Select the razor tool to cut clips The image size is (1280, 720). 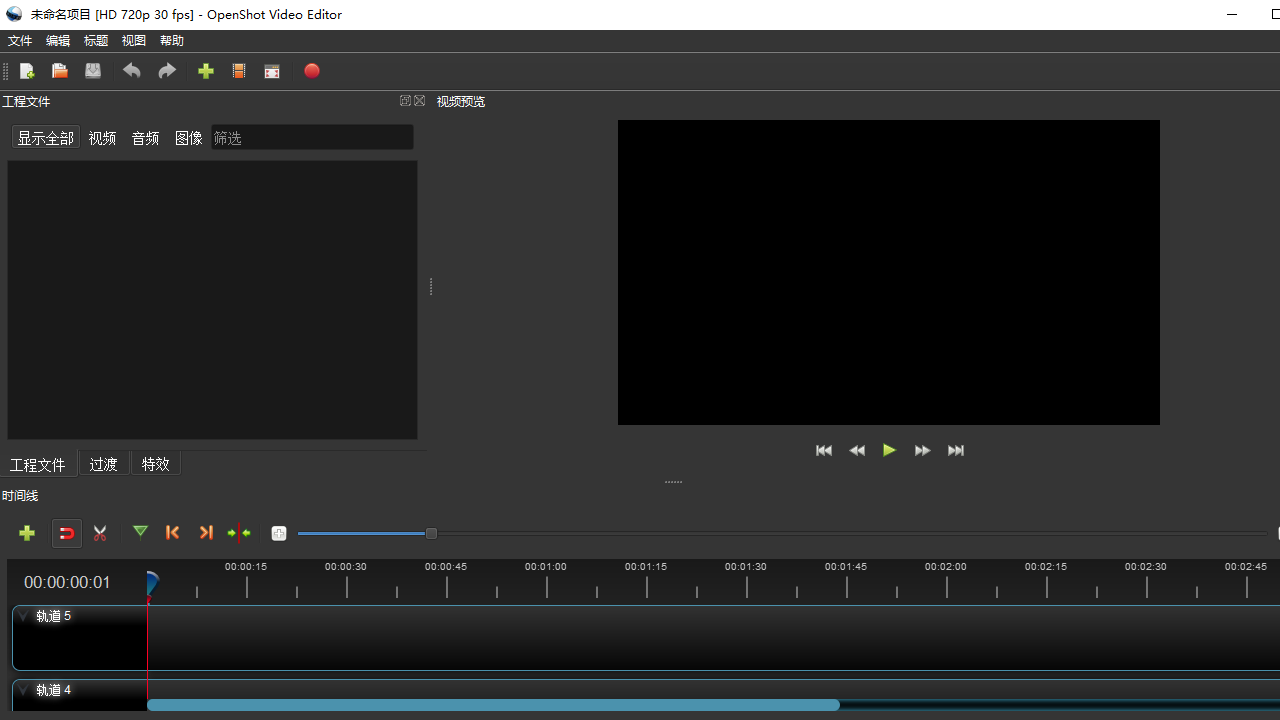coord(99,533)
